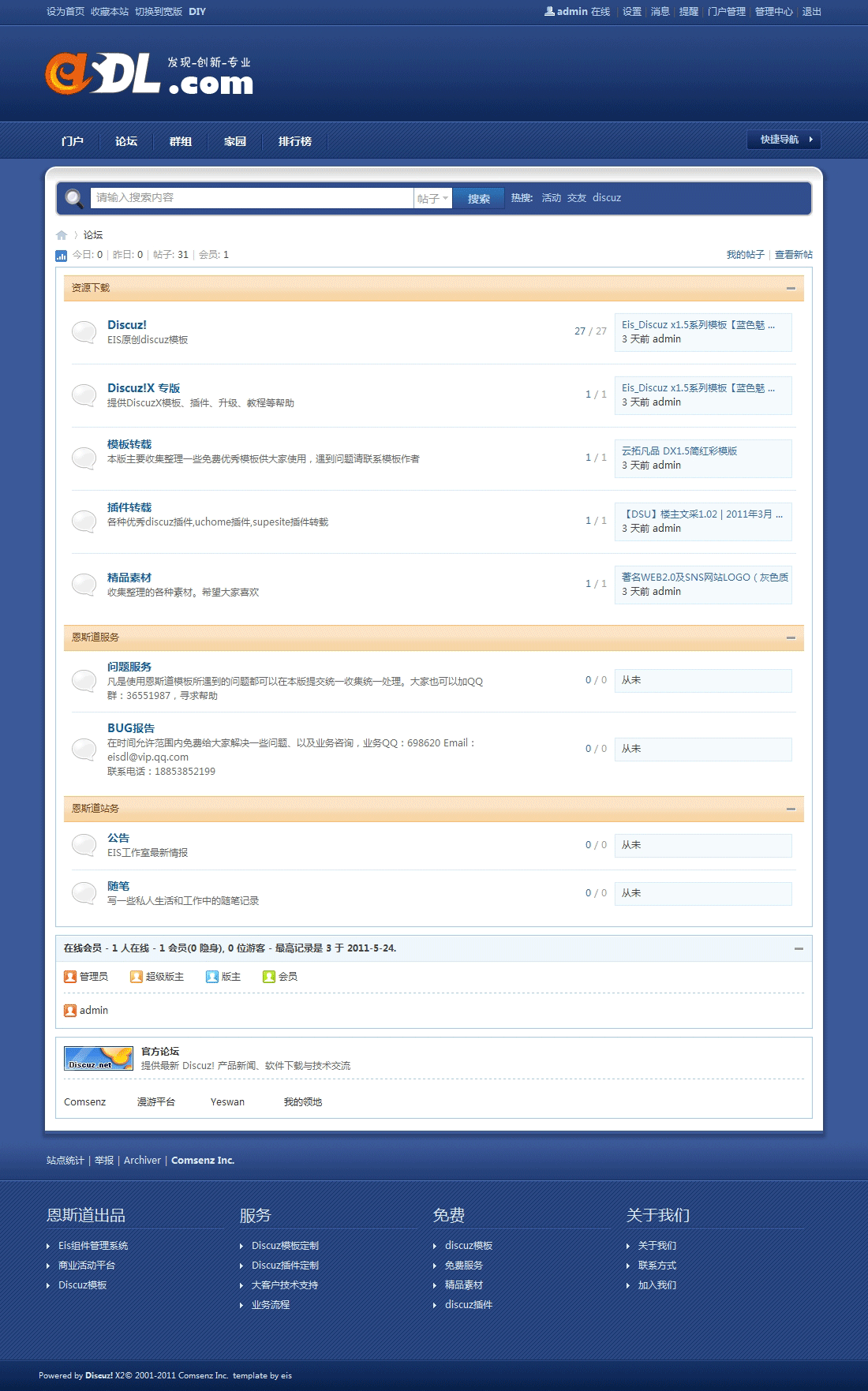Click the speech bubble icon beside Discuz!
This screenshot has height=1391, width=868.
click(x=84, y=332)
